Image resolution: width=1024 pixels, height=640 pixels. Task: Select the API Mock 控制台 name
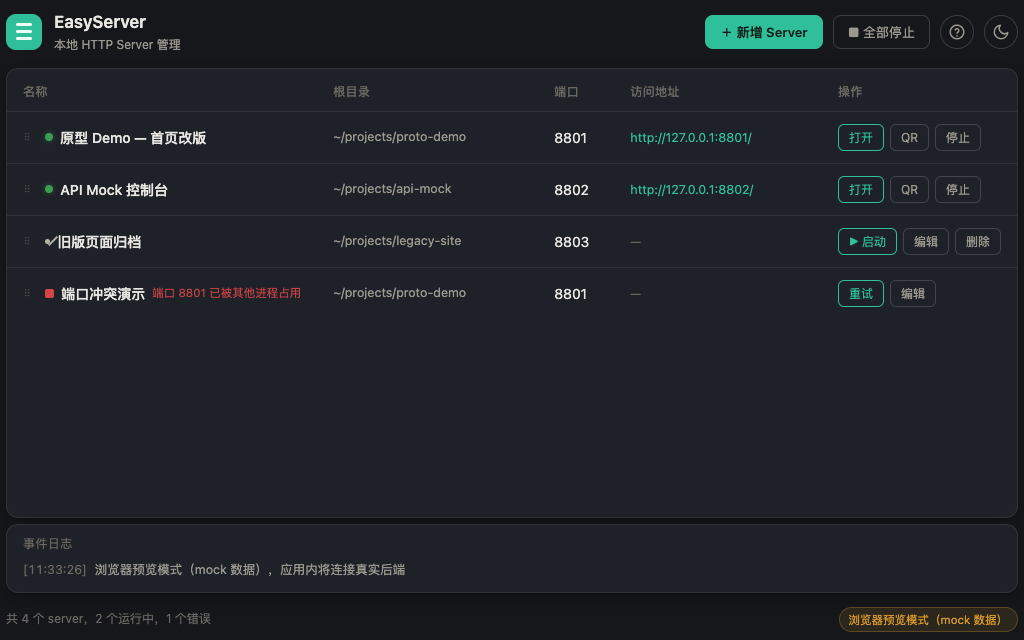pos(114,190)
